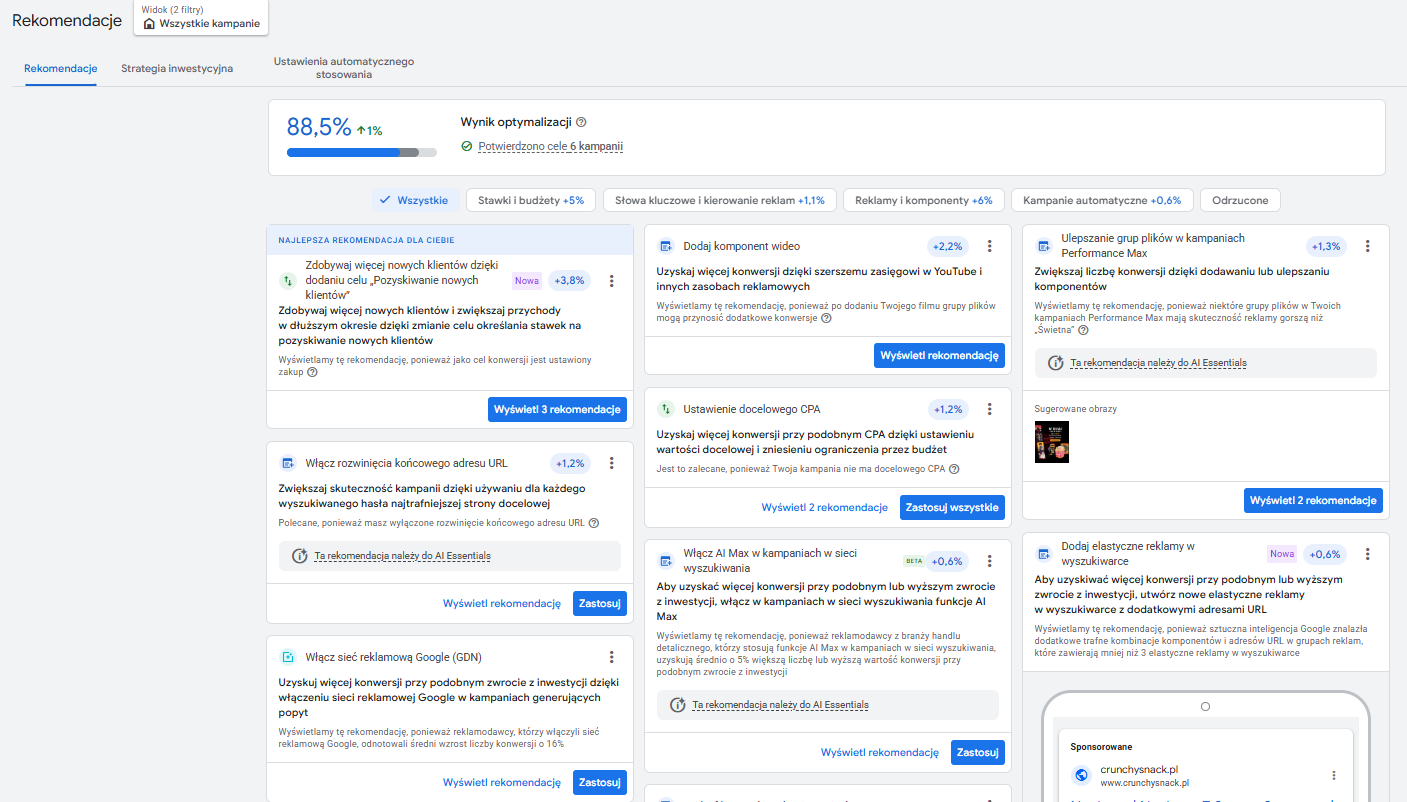Open more options for 'Zdobywaj więcej nowych klientów' card
This screenshot has width=1407, height=802.
point(612,281)
